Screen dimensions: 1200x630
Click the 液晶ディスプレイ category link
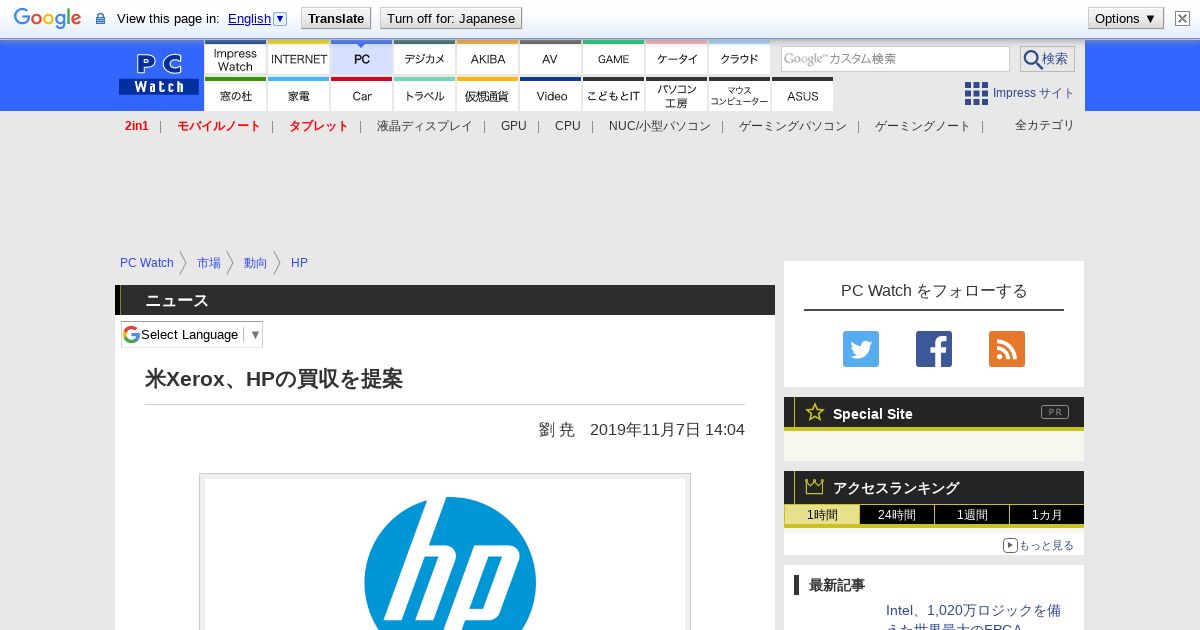click(x=425, y=126)
